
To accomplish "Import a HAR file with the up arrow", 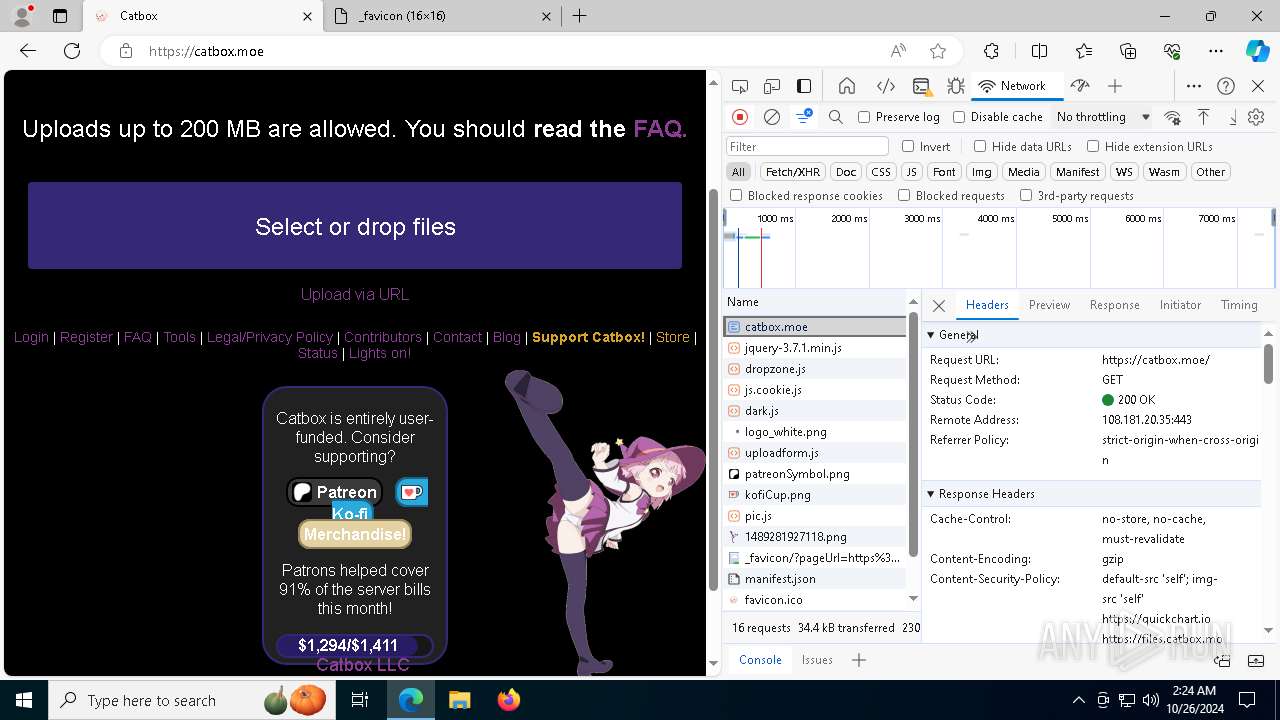I will [1204, 117].
